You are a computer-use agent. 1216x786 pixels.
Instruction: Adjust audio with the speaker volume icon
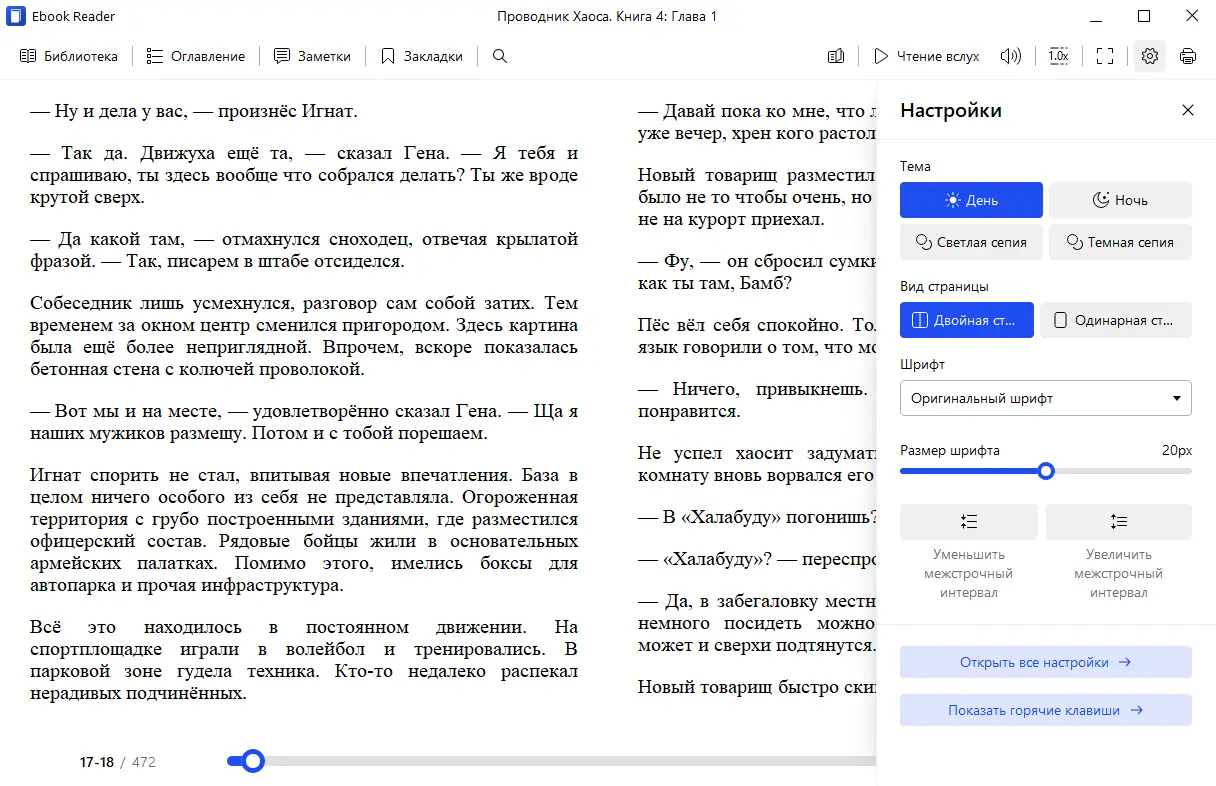(x=1011, y=56)
